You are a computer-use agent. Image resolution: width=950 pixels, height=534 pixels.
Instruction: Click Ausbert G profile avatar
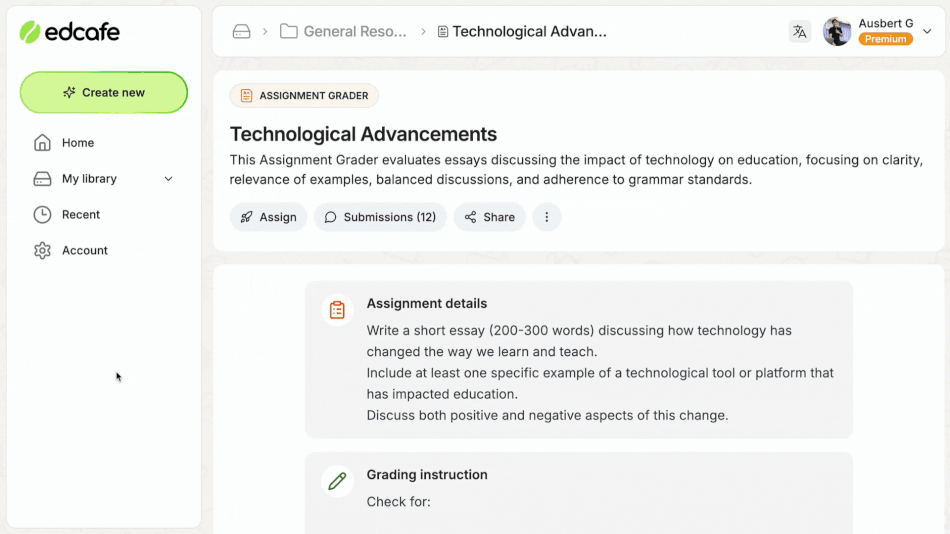click(837, 31)
